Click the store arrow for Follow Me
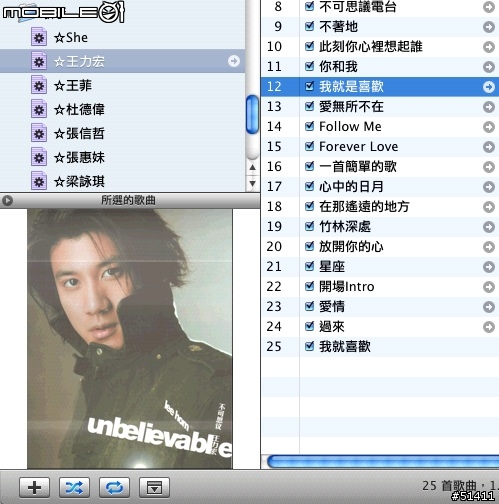This screenshot has height=504, width=499. point(489,127)
